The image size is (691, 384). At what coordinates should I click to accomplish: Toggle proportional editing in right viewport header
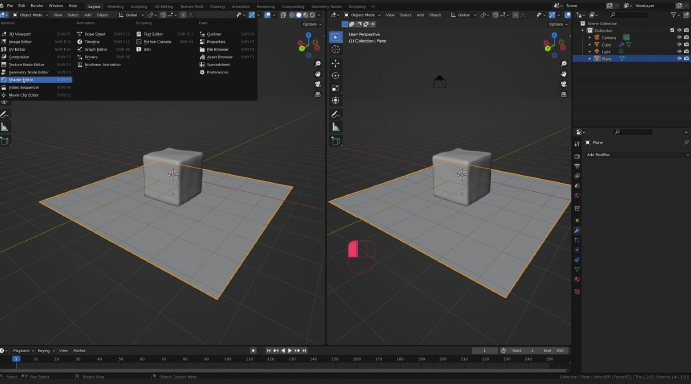coord(516,15)
